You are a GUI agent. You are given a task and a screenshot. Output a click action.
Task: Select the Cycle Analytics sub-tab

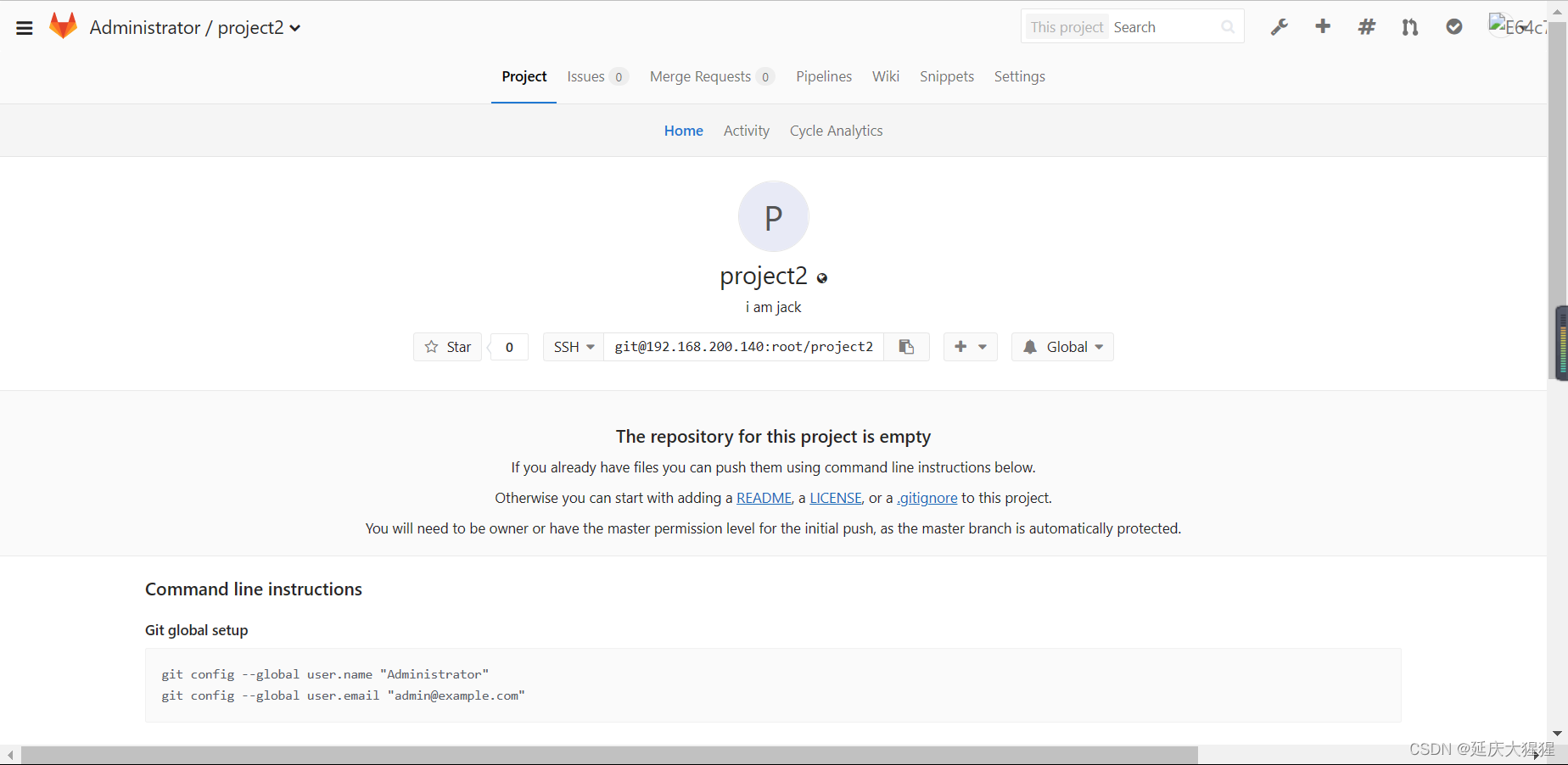837,131
